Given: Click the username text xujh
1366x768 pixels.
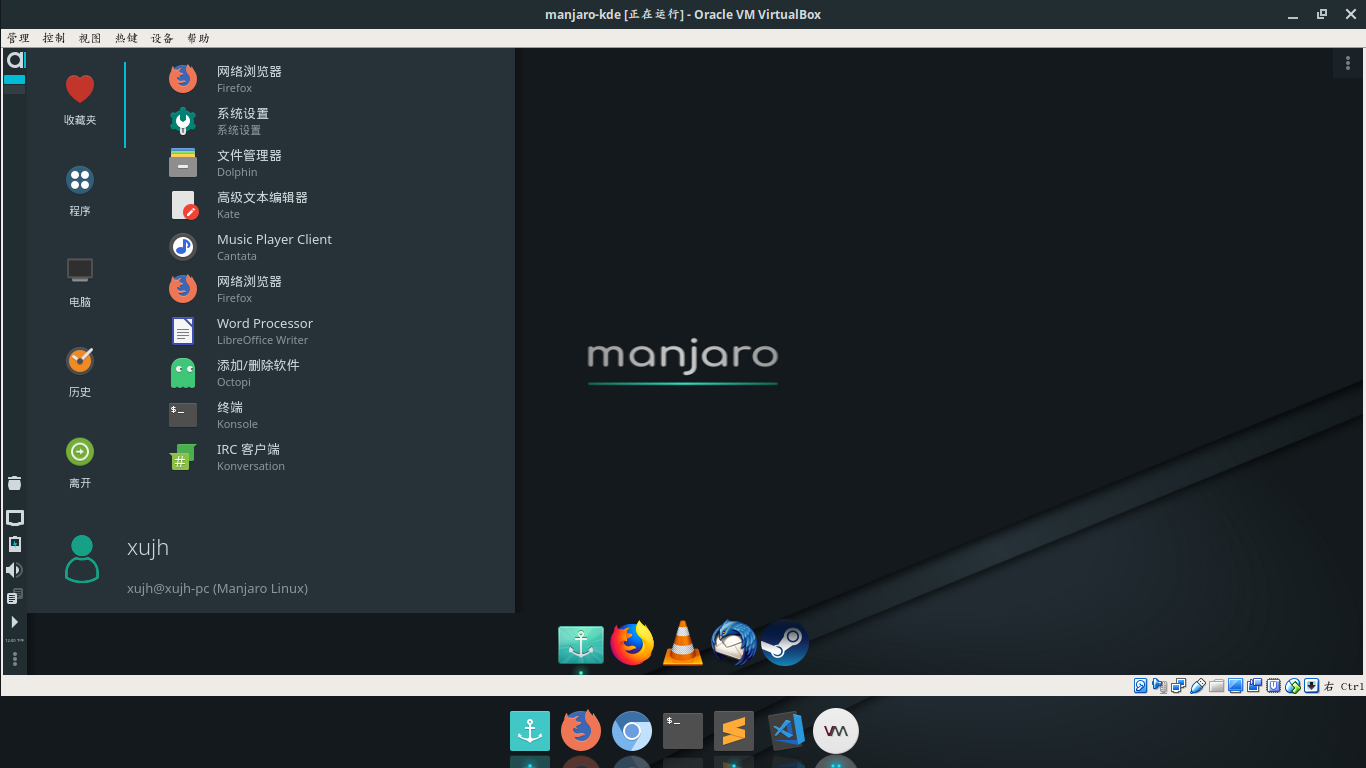Looking at the screenshot, I should (x=148, y=547).
